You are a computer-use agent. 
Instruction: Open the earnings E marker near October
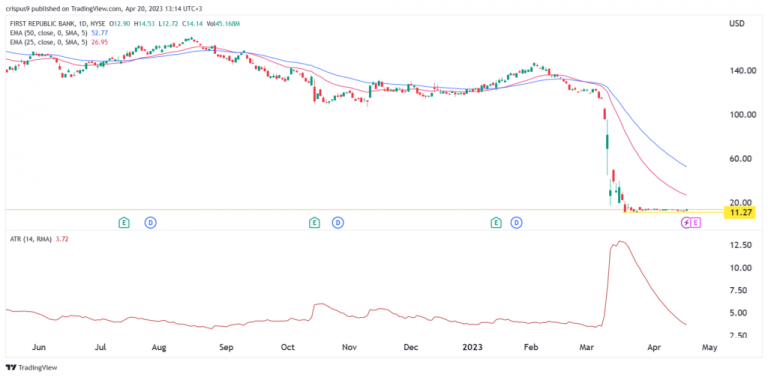click(314, 223)
